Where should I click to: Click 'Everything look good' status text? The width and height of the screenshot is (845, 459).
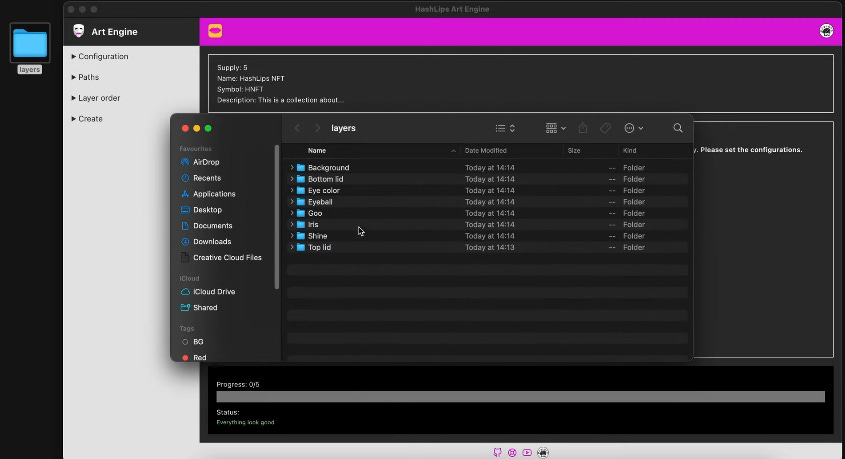click(245, 422)
